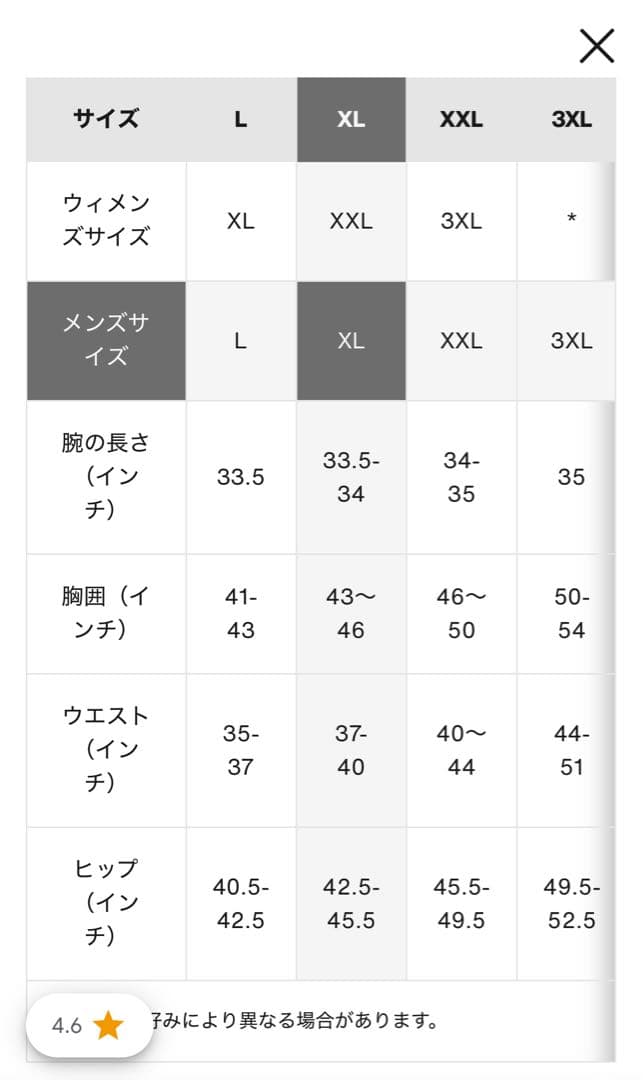This screenshot has width=643, height=1080.
Task: Click the ウエスト（インチ）row label
Action: [x=104, y=748]
